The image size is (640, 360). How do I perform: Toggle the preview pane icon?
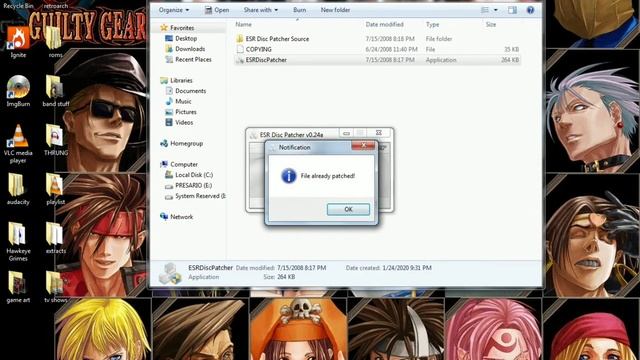(512, 10)
